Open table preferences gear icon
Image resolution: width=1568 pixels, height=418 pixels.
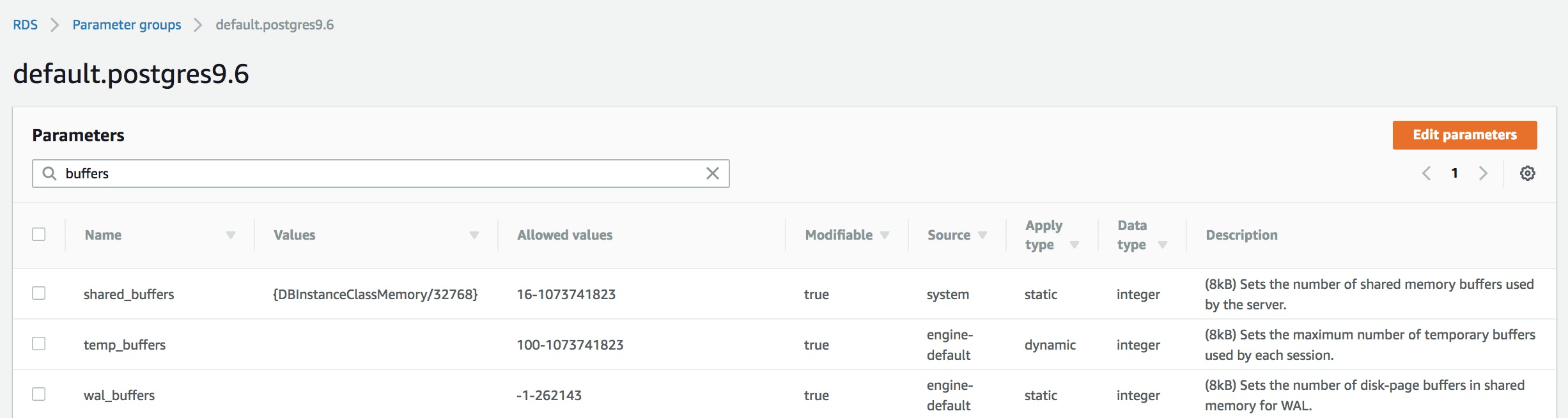click(x=1527, y=173)
